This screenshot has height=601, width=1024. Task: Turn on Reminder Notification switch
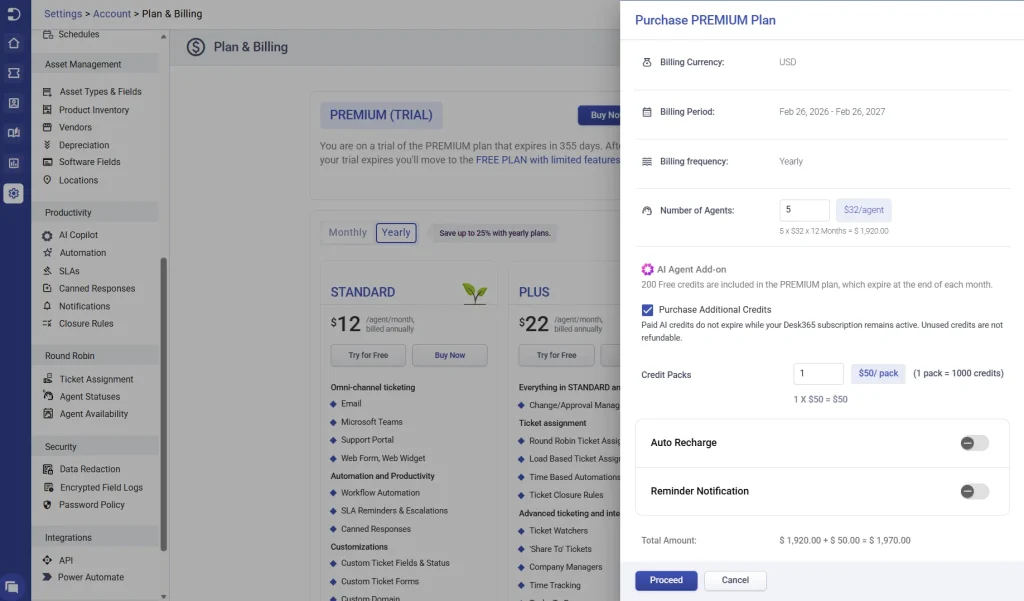pyautogui.click(x=974, y=491)
